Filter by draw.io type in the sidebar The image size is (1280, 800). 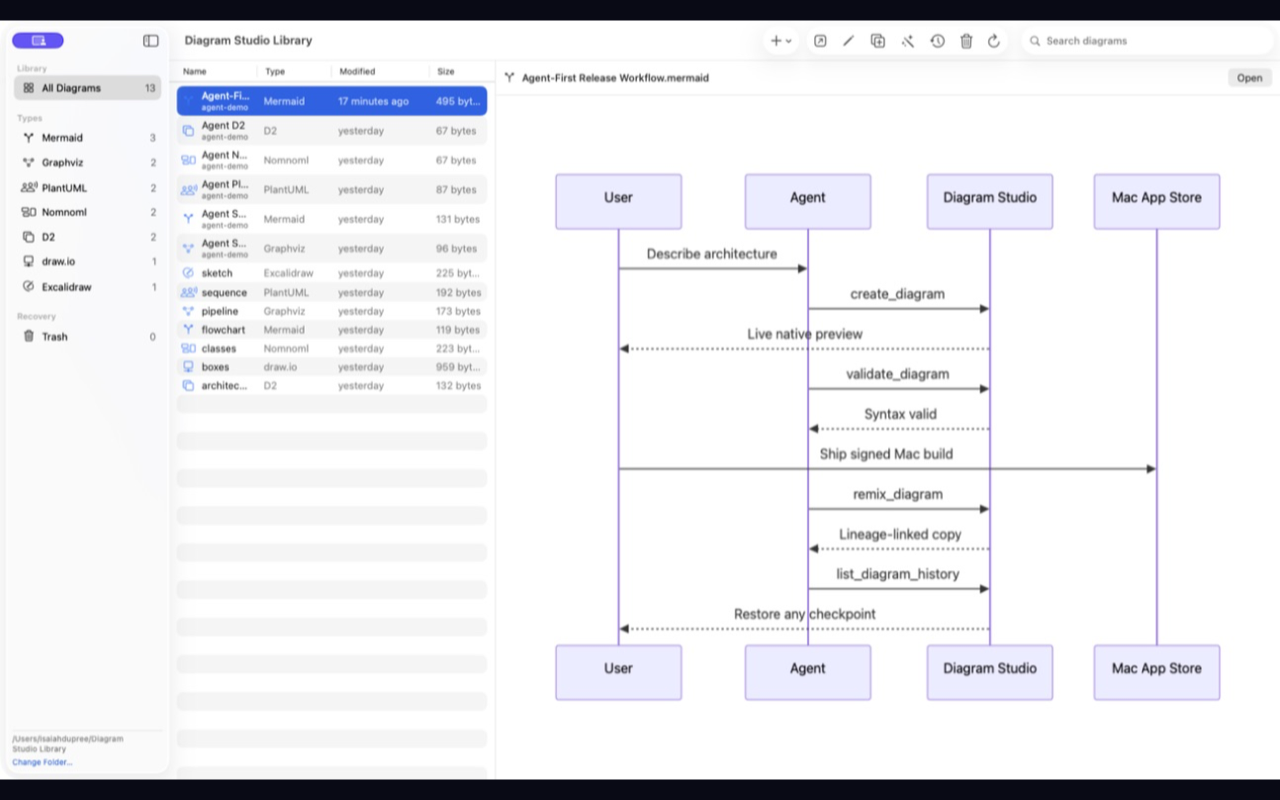(x=87, y=262)
